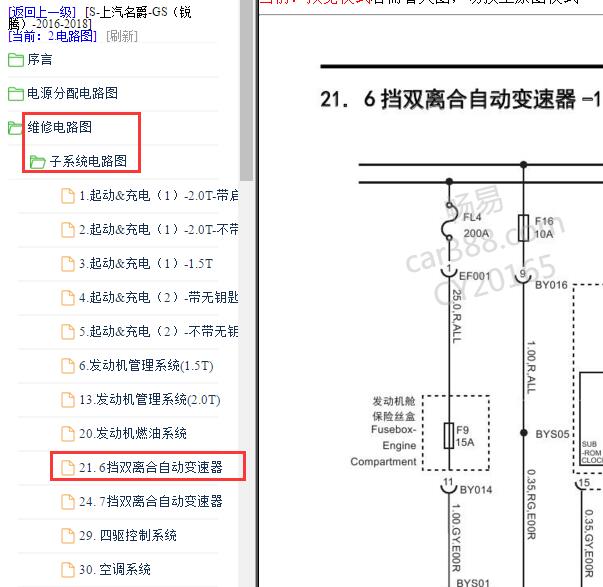Click the file icon for 24. 7挡双离合自动变速器
Image resolution: width=603 pixels, height=587 pixels.
68,502
